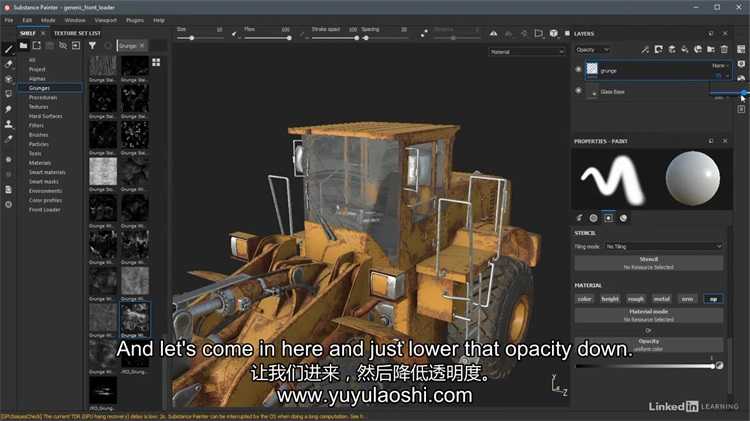Click the shelf import resources icon
Screen dimensions: 750x421
[76, 45]
